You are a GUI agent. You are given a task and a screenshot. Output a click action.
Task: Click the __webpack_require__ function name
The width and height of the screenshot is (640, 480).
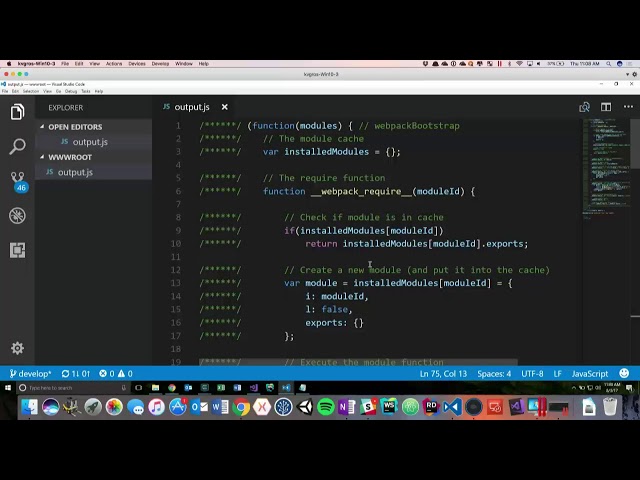pos(361,191)
